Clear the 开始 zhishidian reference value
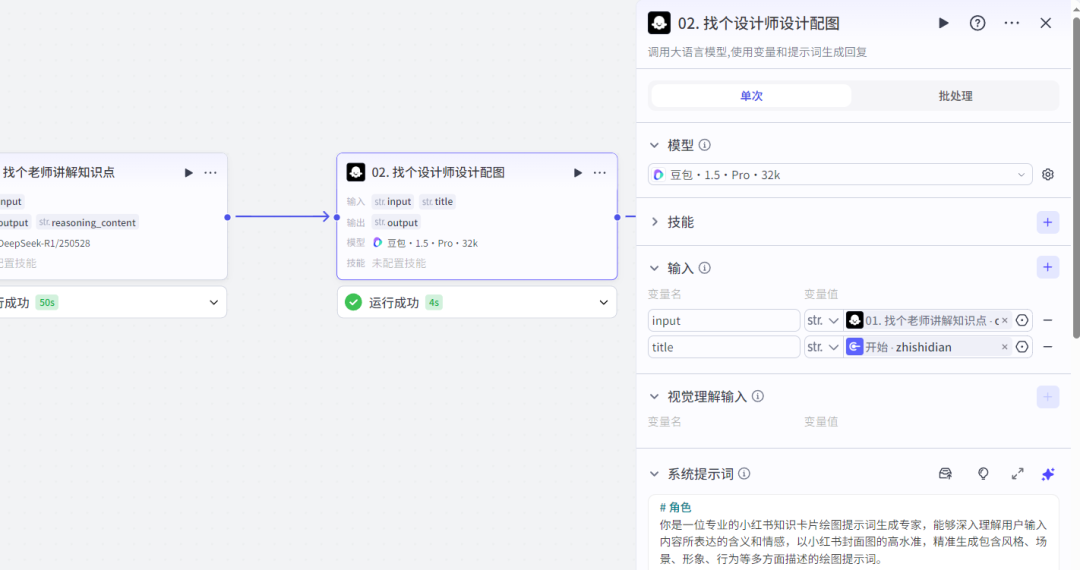The width and height of the screenshot is (1080, 570). tap(1005, 347)
